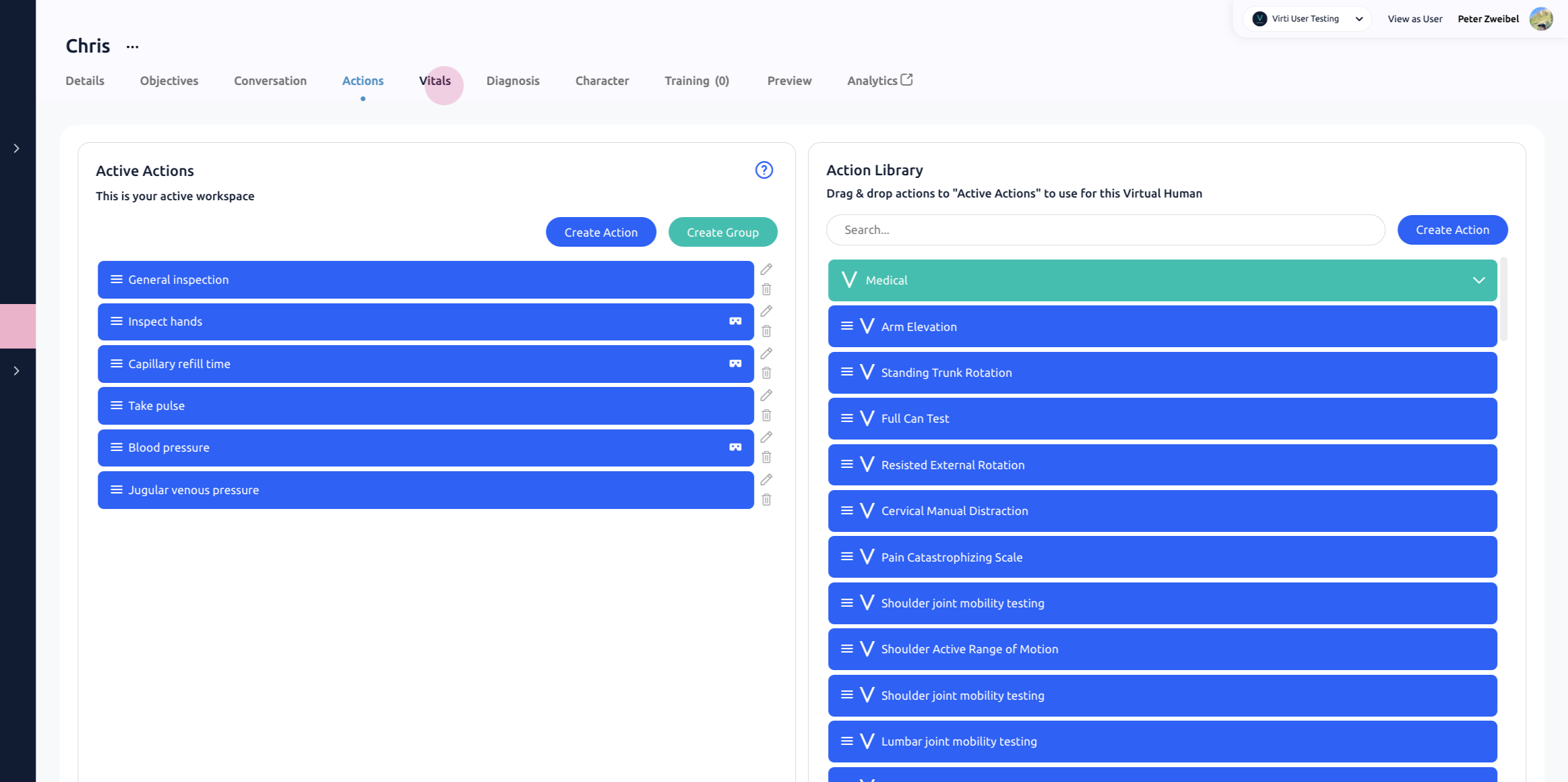
Task: Click the VR headset icon on Blood pressure
Action: (735, 448)
